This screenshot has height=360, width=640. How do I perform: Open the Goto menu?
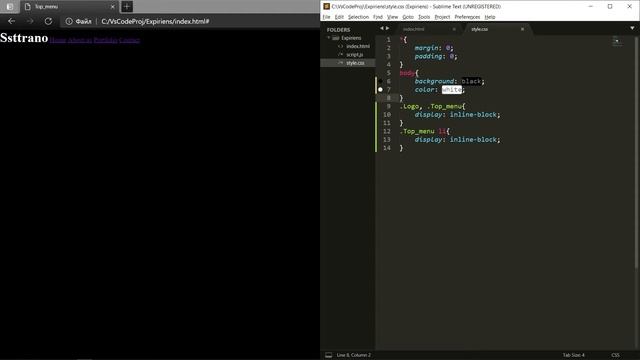point(408,17)
